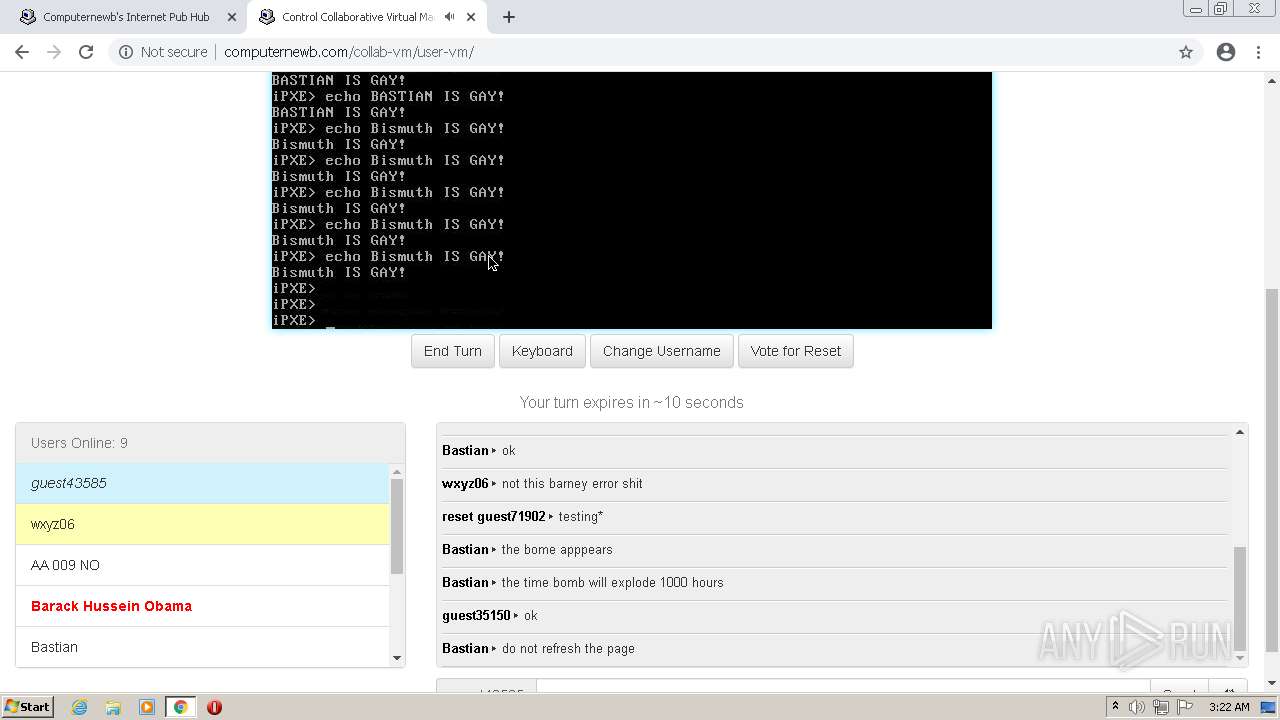Select user wxyz06 in users list
This screenshot has width=1280, height=720.
point(202,524)
